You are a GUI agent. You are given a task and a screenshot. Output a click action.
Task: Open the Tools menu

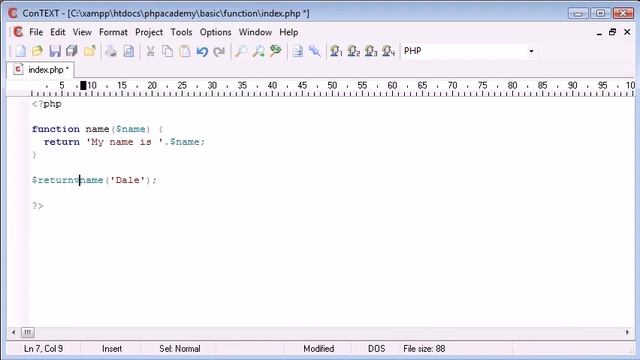click(181, 32)
